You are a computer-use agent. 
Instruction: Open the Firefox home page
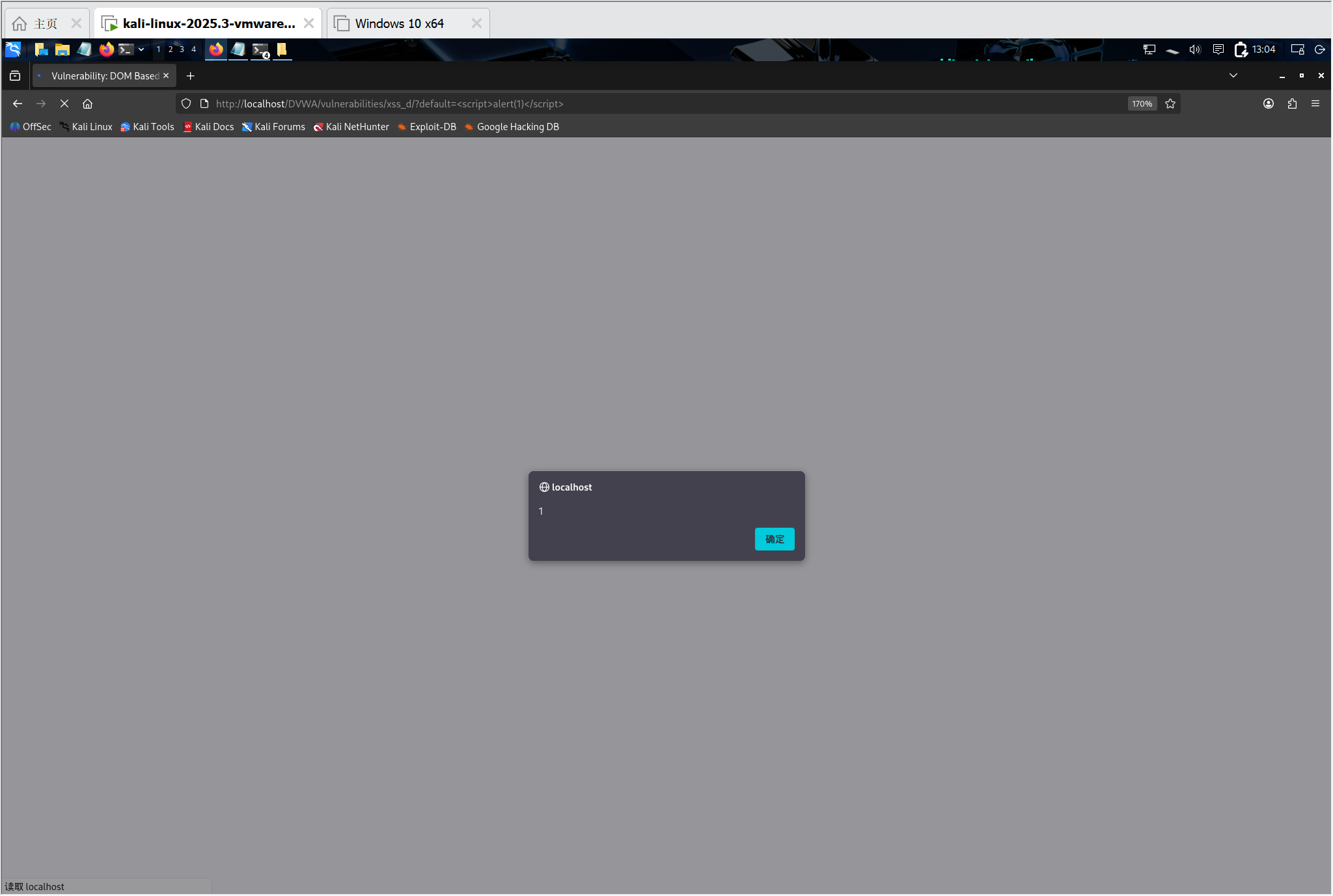(x=88, y=103)
